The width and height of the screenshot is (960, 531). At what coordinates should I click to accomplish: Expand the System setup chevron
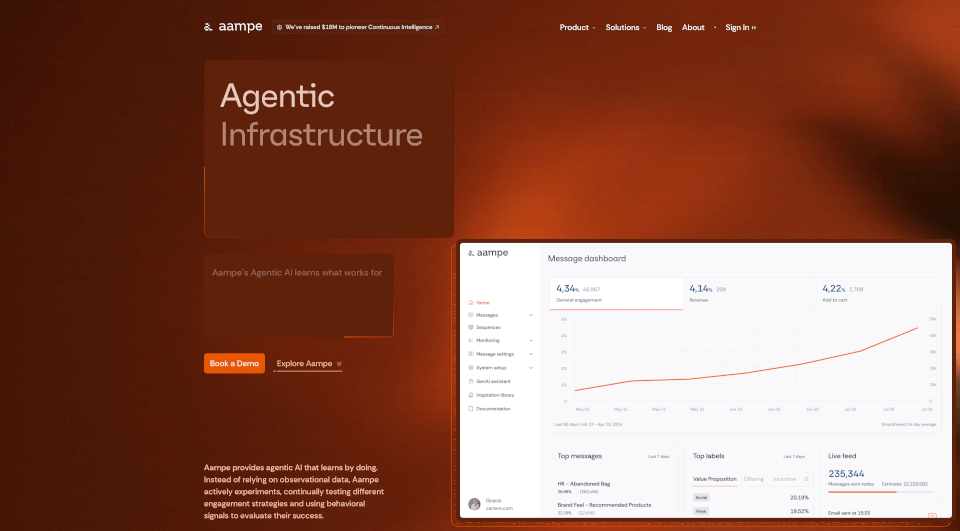coord(531,368)
